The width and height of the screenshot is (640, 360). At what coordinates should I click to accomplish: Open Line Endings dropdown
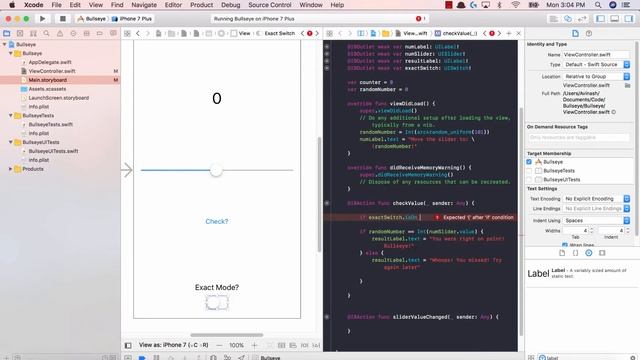tap(596, 209)
